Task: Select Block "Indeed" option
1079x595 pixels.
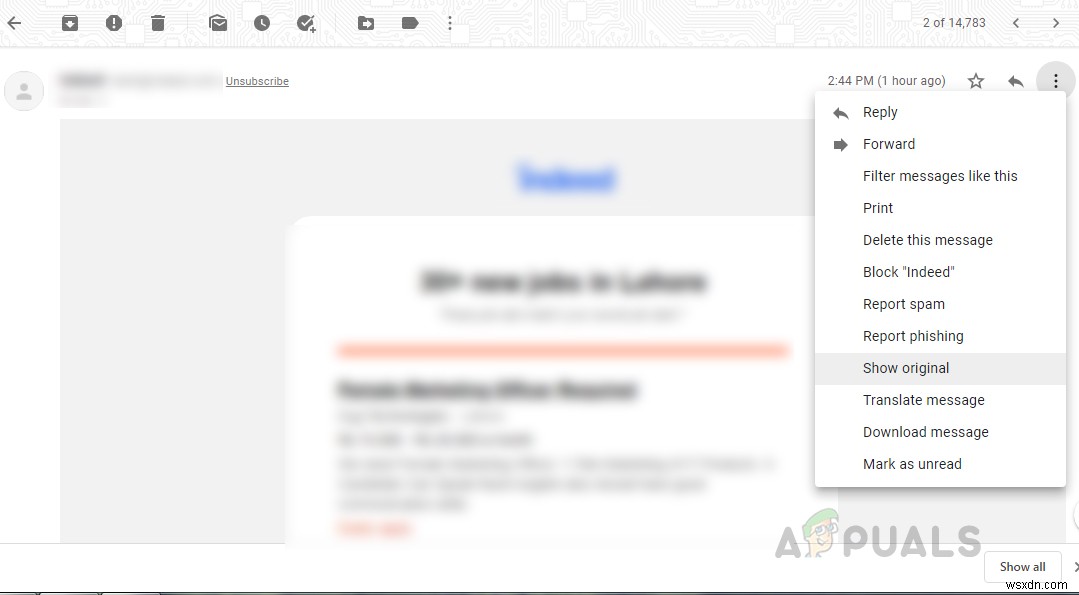Action: (x=940, y=272)
